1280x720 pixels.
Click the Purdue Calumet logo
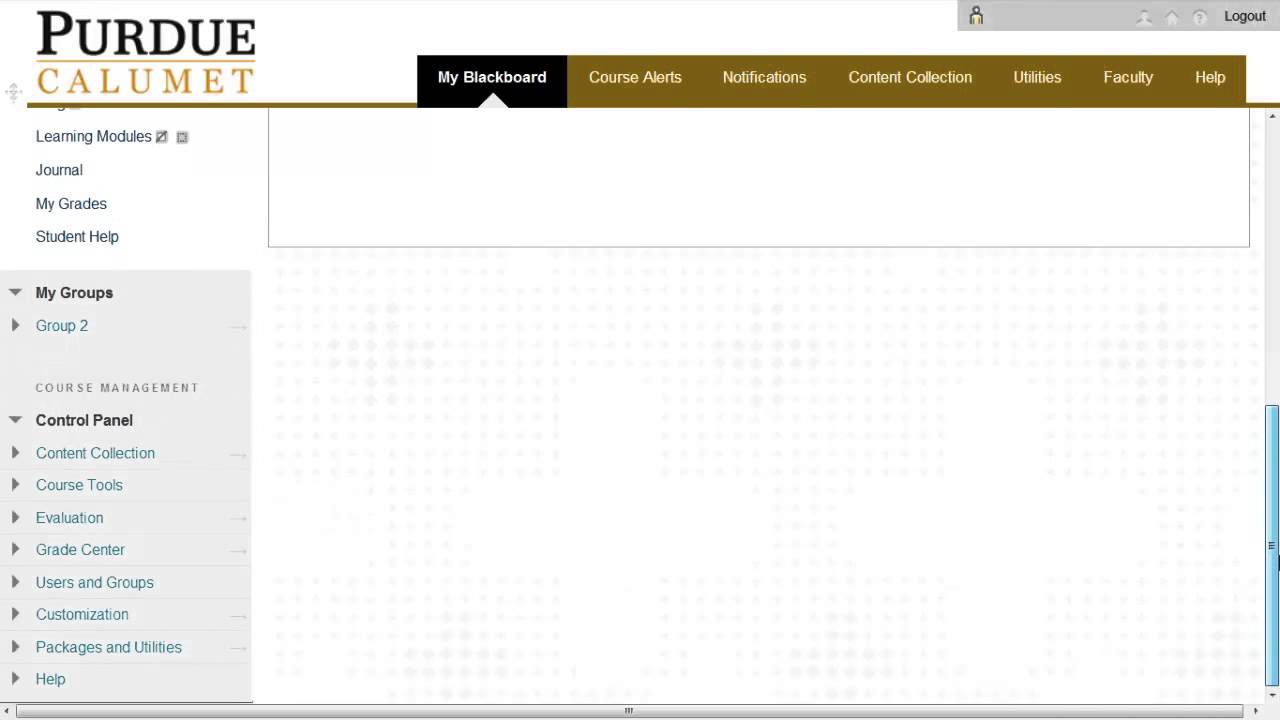pos(145,53)
